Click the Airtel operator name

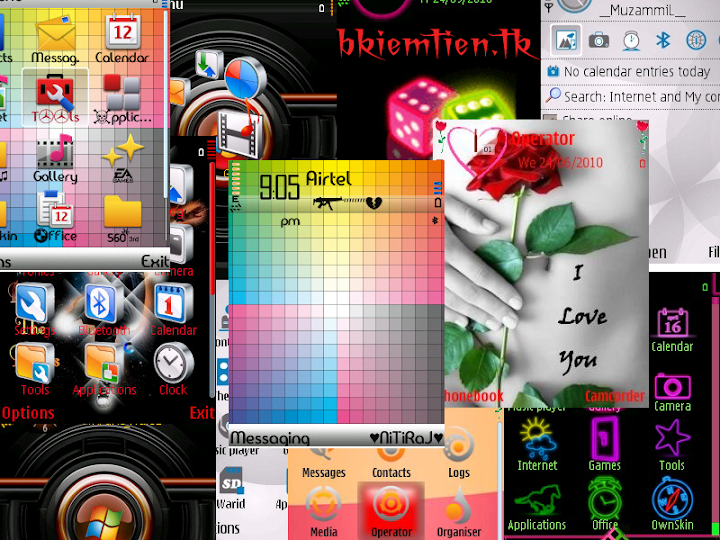[x=328, y=179]
